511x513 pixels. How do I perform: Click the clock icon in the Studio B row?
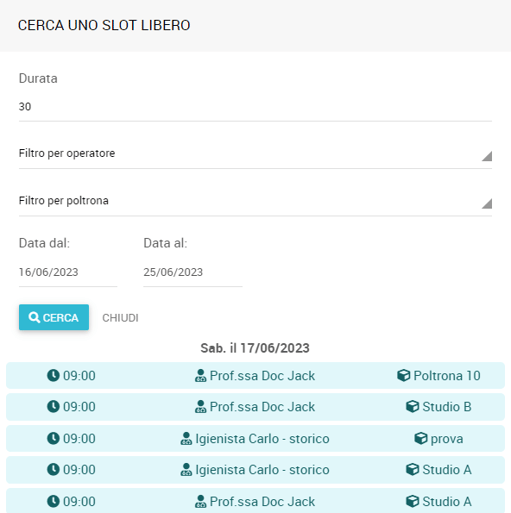(x=53, y=406)
